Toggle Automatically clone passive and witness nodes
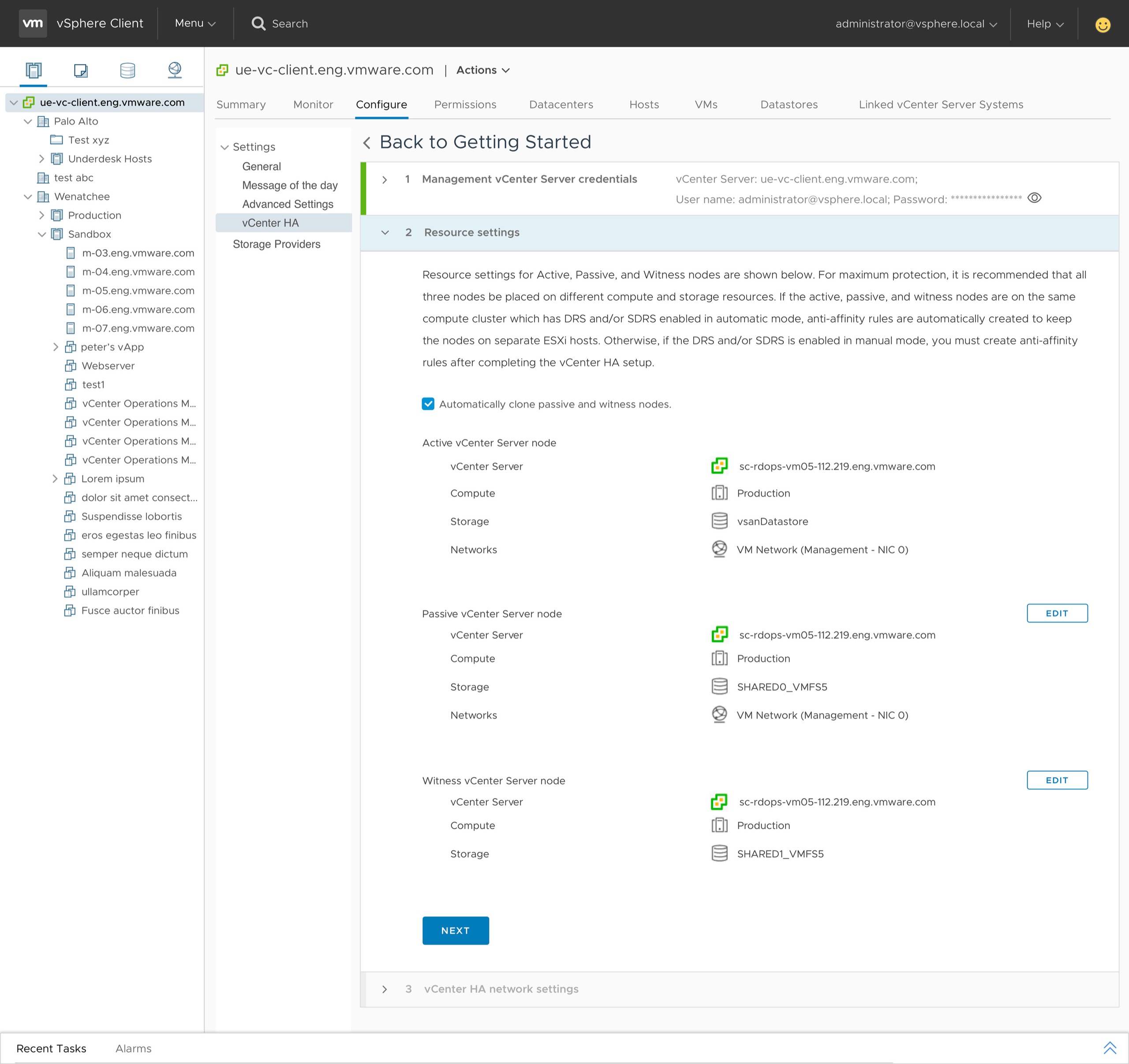The image size is (1129, 1064). pyautogui.click(x=428, y=403)
